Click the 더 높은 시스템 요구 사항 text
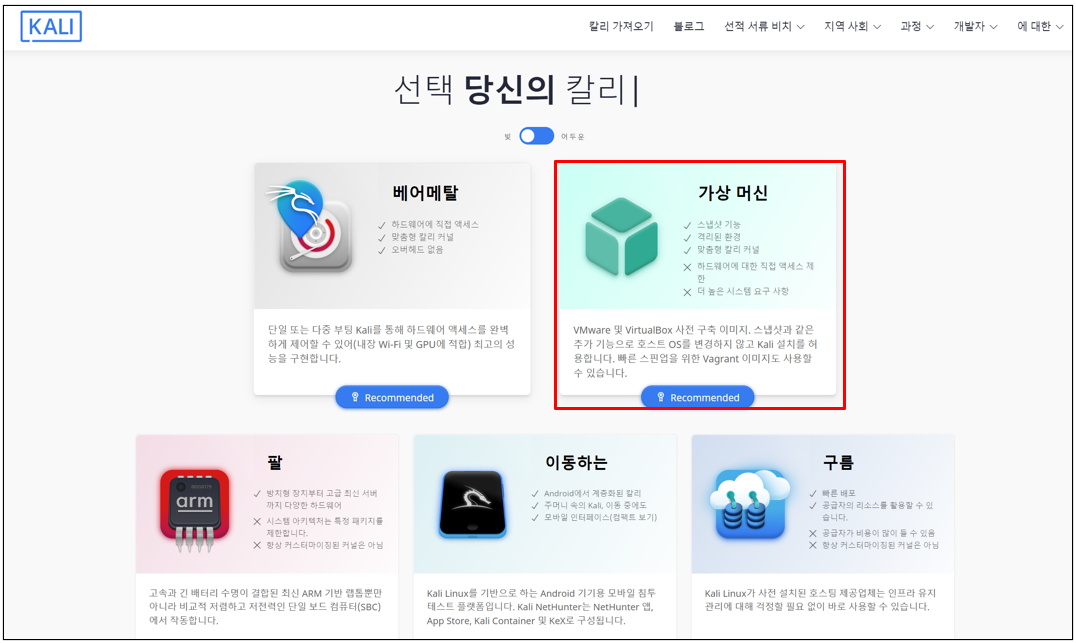 742,292
